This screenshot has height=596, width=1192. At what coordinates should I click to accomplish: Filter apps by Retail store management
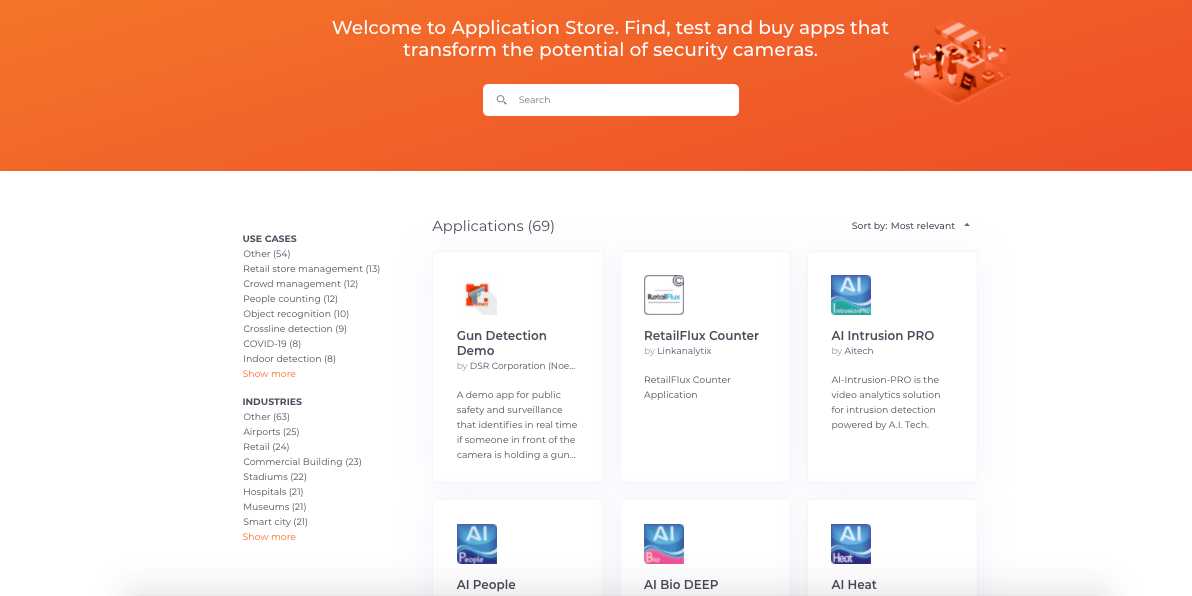pos(304,268)
